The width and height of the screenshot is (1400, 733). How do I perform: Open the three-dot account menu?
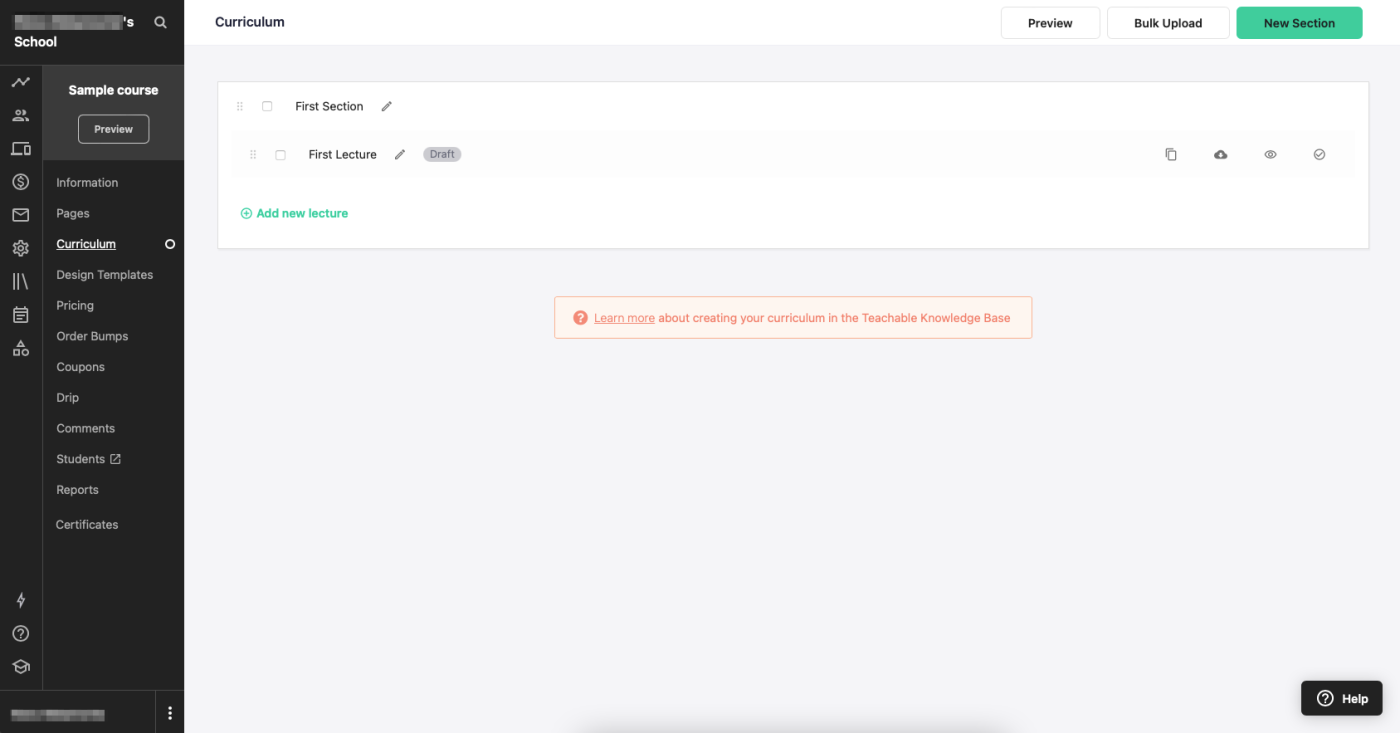170,713
